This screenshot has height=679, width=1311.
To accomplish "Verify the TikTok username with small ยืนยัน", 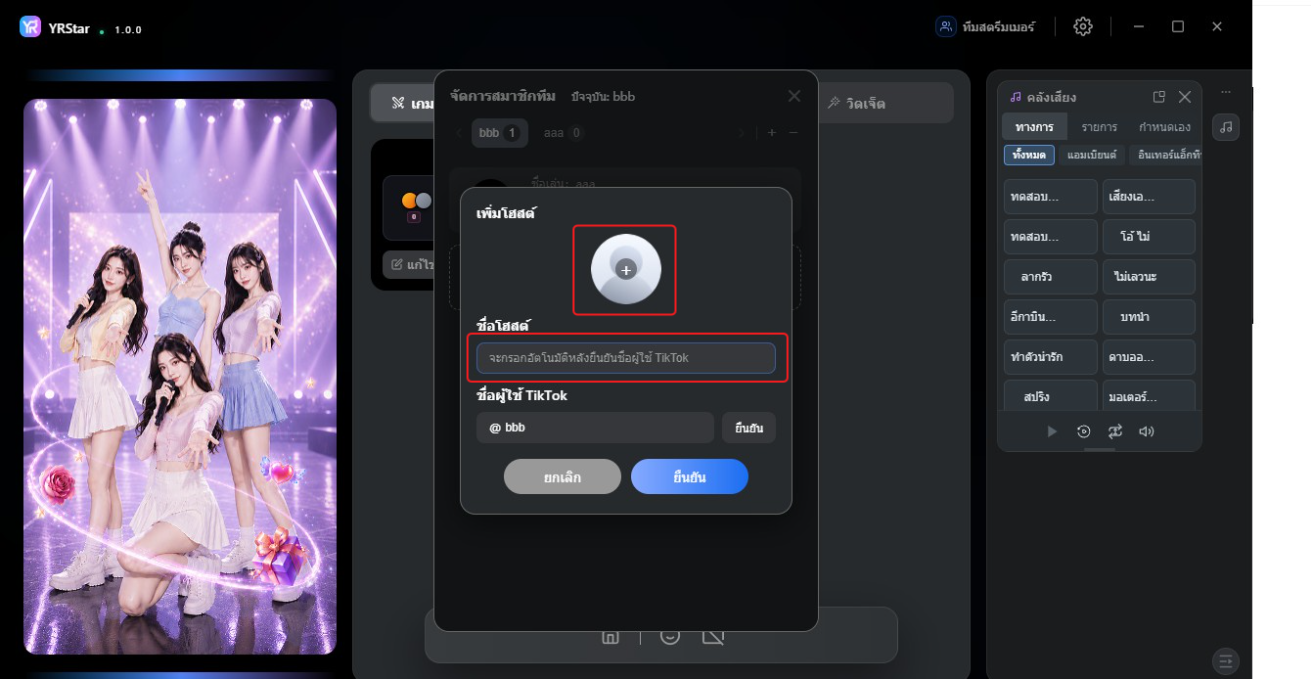I will pyautogui.click(x=749, y=427).
